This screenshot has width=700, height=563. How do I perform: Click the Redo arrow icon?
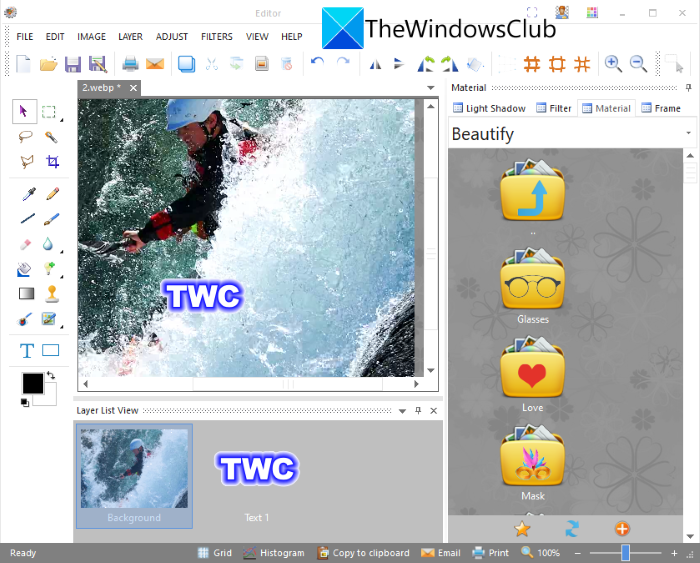tap(343, 63)
